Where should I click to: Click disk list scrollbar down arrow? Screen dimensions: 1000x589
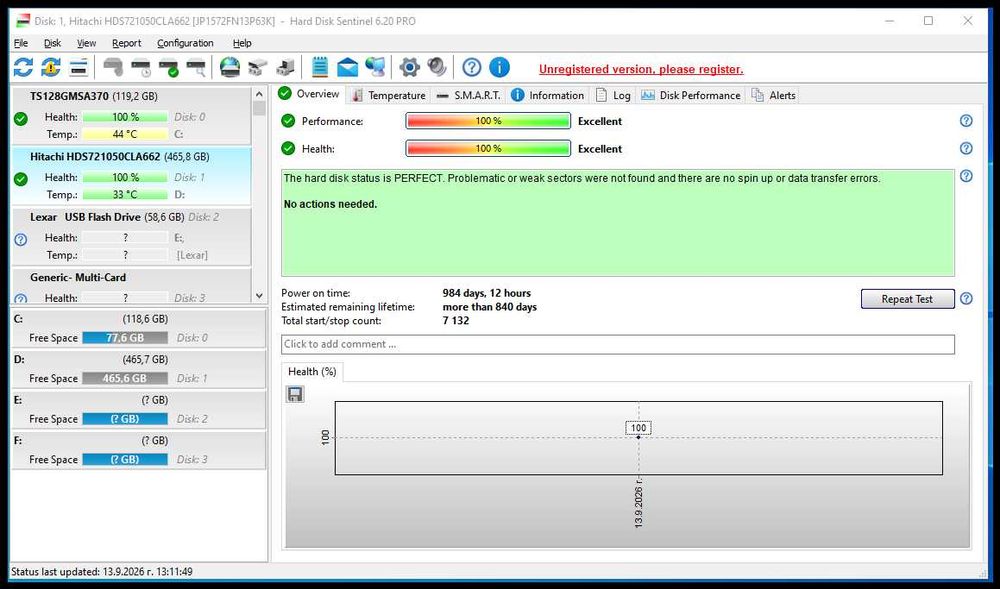pyautogui.click(x=259, y=296)
